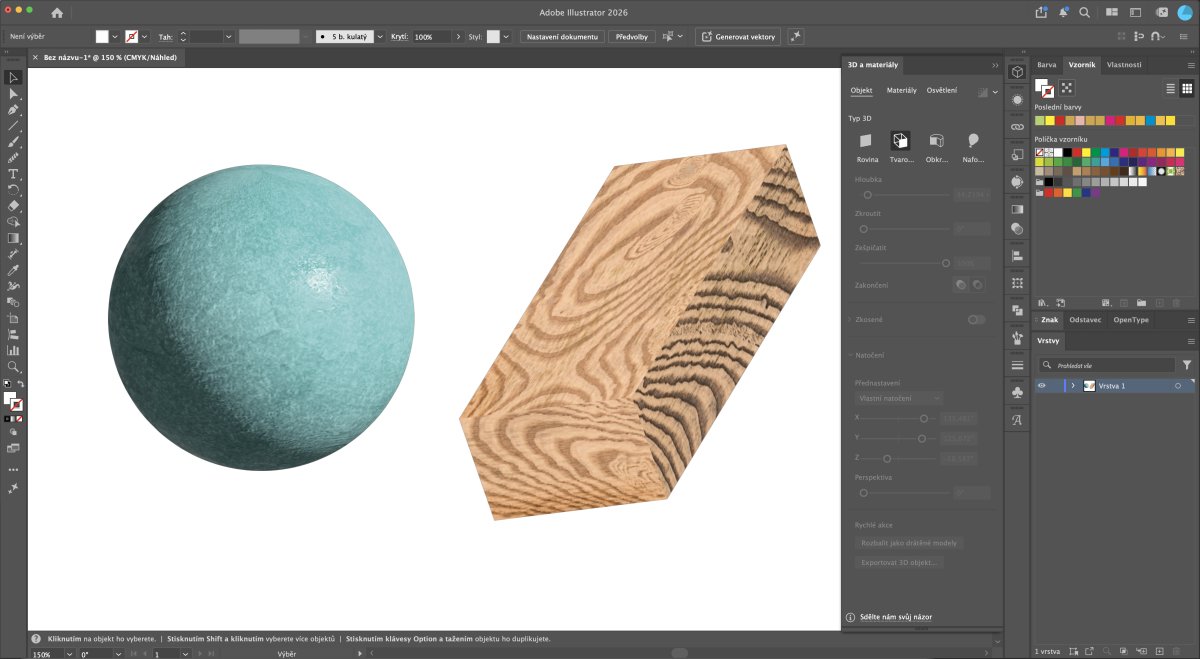The height and width of the screenshot is (659, 1200).
Task: Select the Selection (black arrow) tool
Action: pyautogui.click(x=14, y=77)
